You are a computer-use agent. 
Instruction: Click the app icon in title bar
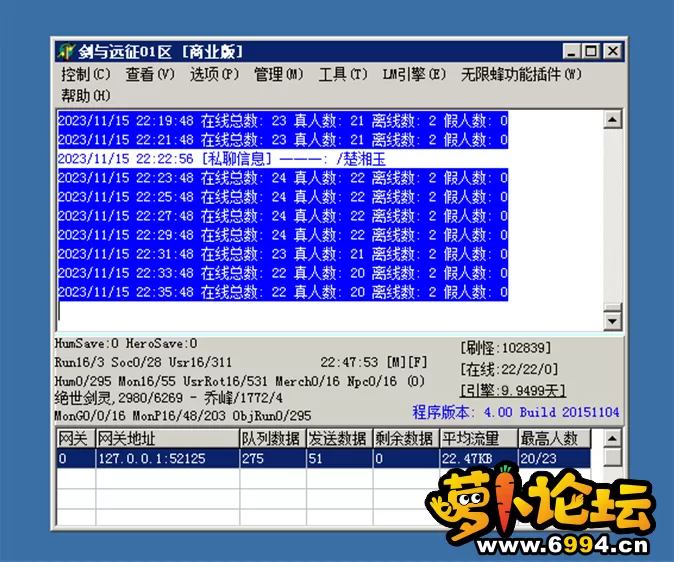[x=66, y=52]
